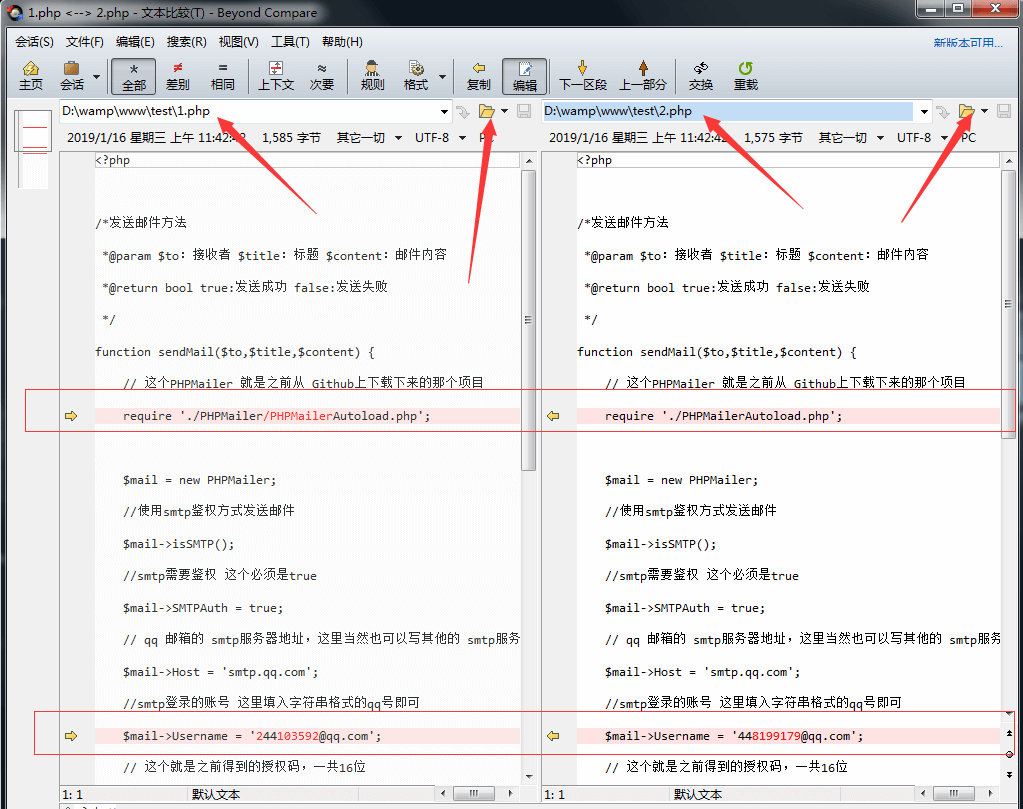Open the 格式 (Format) dropdown arrow

coord(441,75)
